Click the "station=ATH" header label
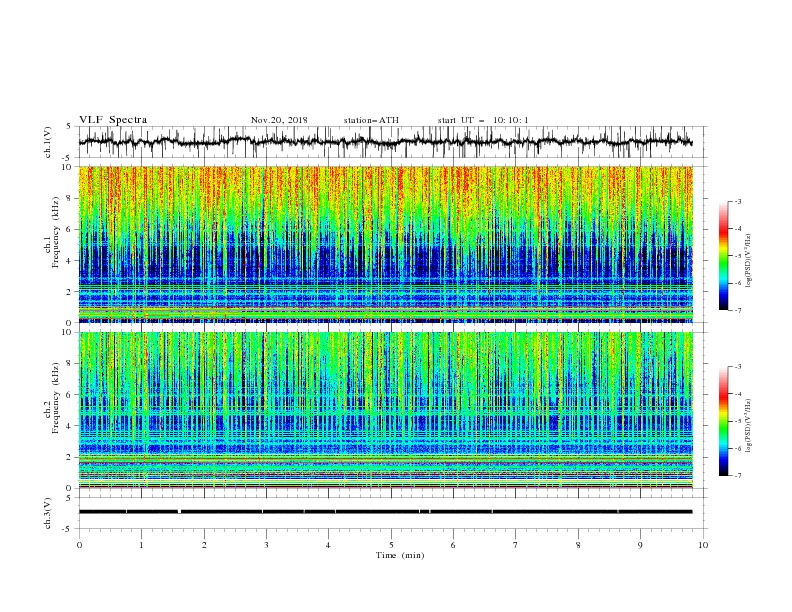 pos(371,120)
